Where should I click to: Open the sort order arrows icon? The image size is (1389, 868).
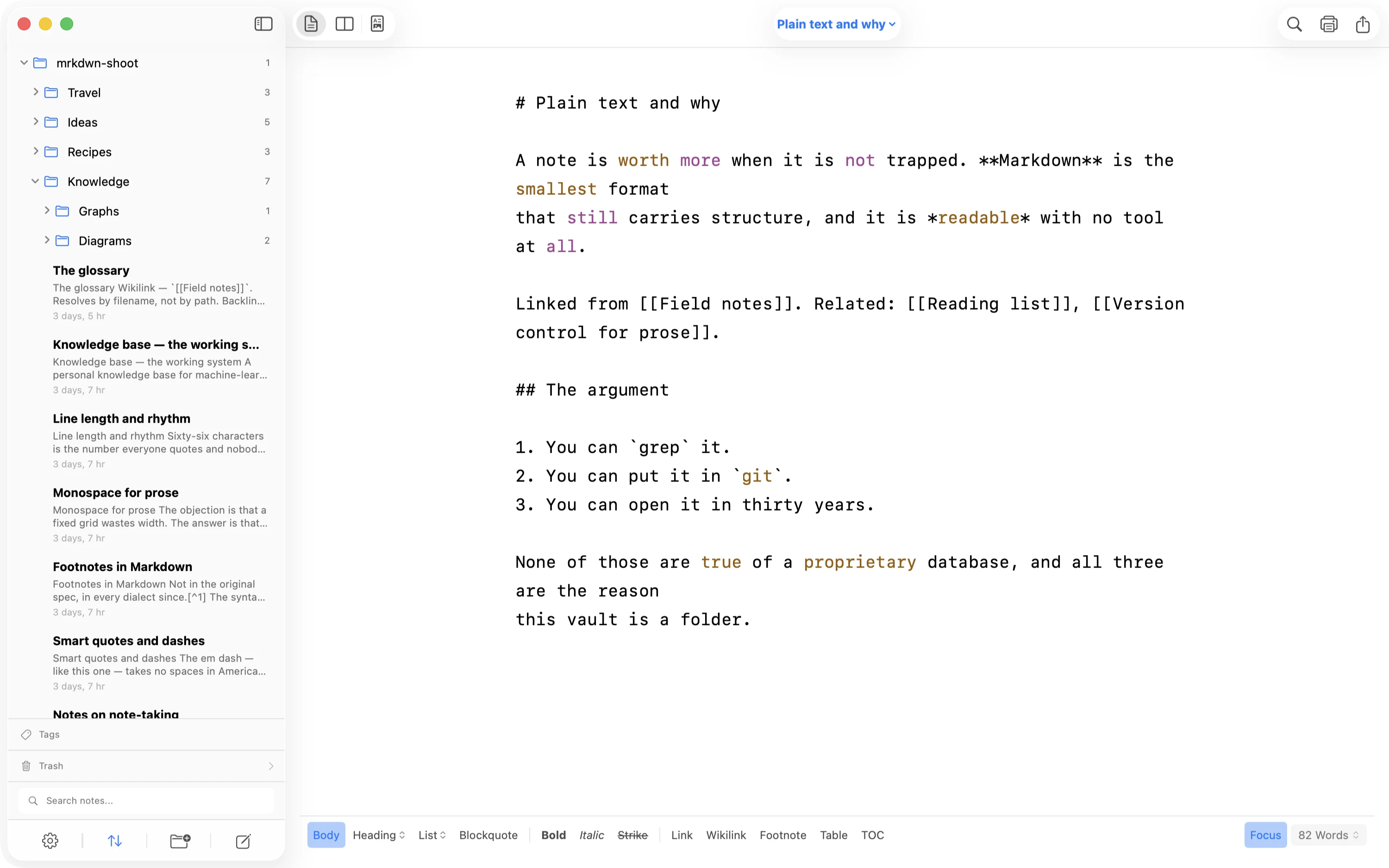click(115, 841)
